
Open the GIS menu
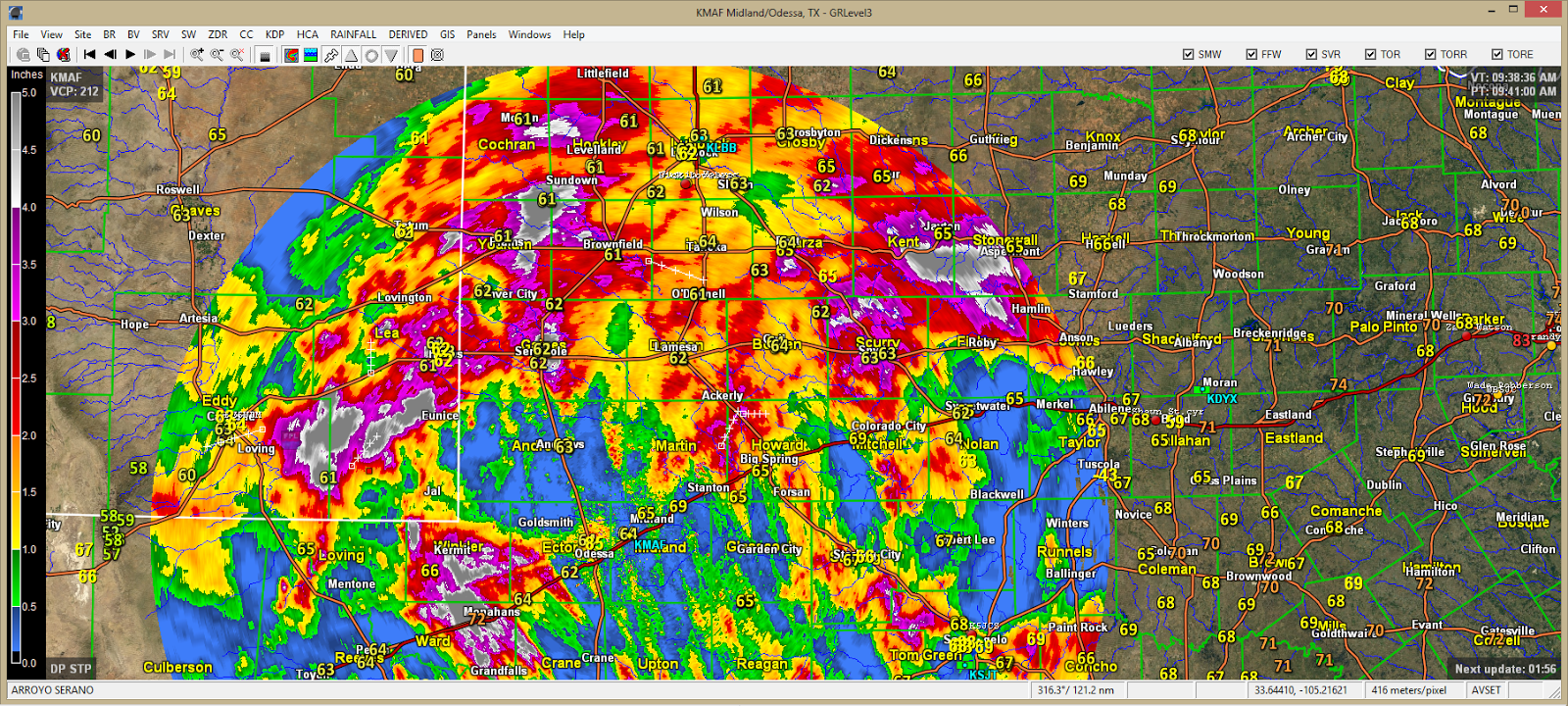(x=448, y=34)
